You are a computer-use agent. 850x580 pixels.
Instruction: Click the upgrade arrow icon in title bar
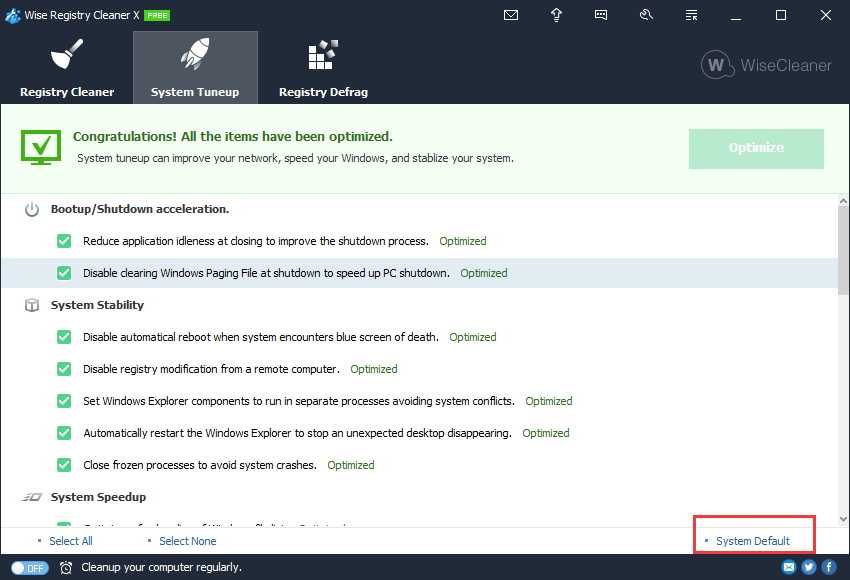556,15
